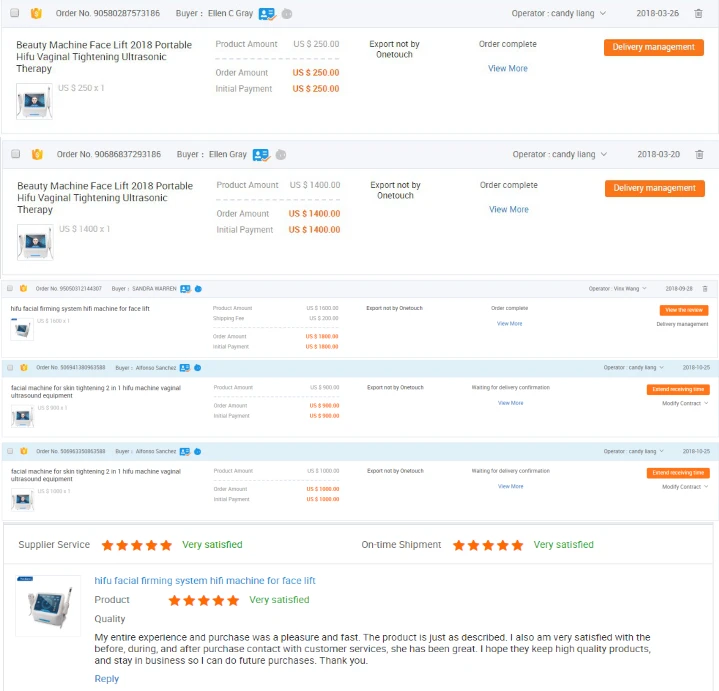Open Modify Contract dropdown on the US $1000 order
The width and height of the screenshot is (719, 691).
pos(685,487)
